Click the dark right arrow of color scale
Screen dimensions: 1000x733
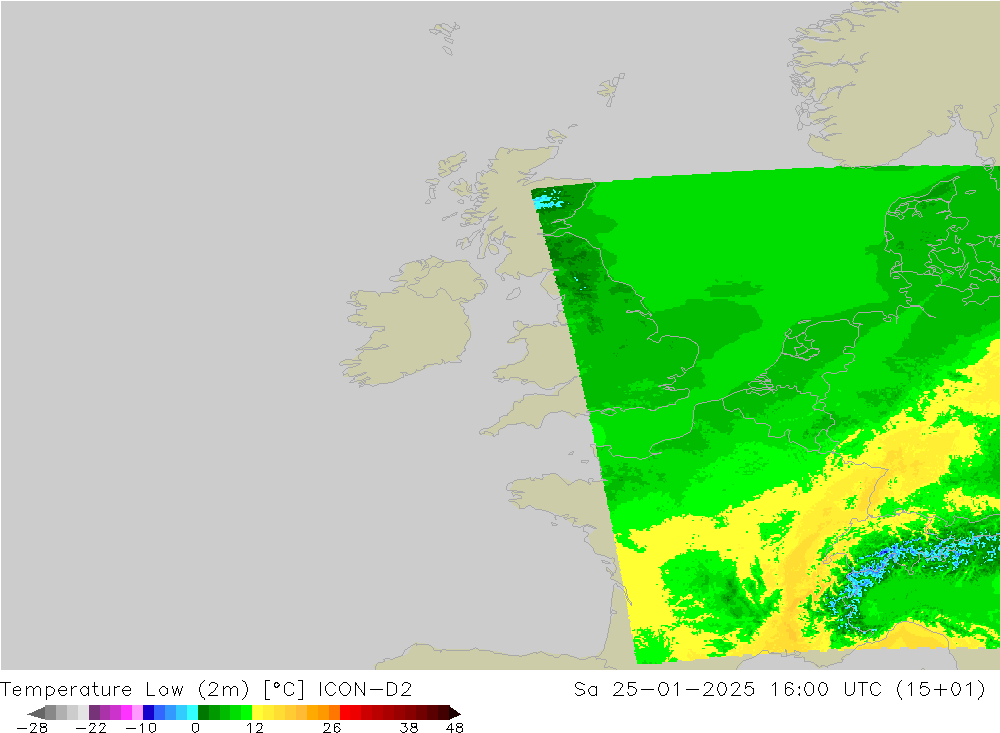click(455, 713)
